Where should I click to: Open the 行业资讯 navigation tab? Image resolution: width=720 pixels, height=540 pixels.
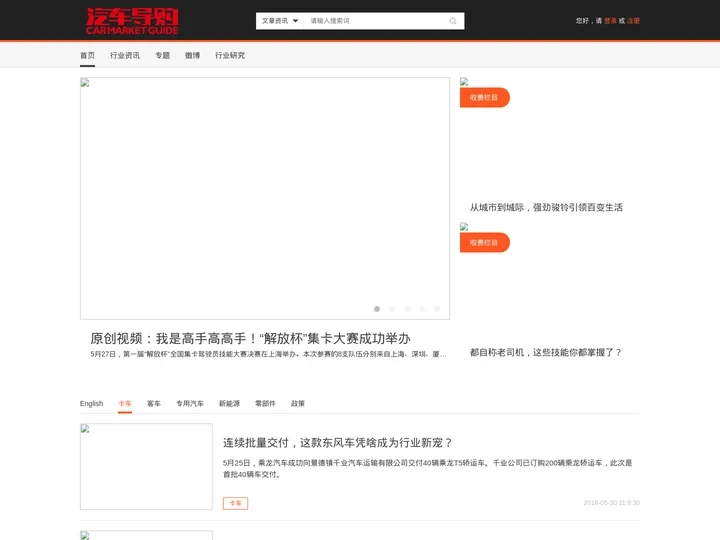pyautogui.click(x=125, y=56)
